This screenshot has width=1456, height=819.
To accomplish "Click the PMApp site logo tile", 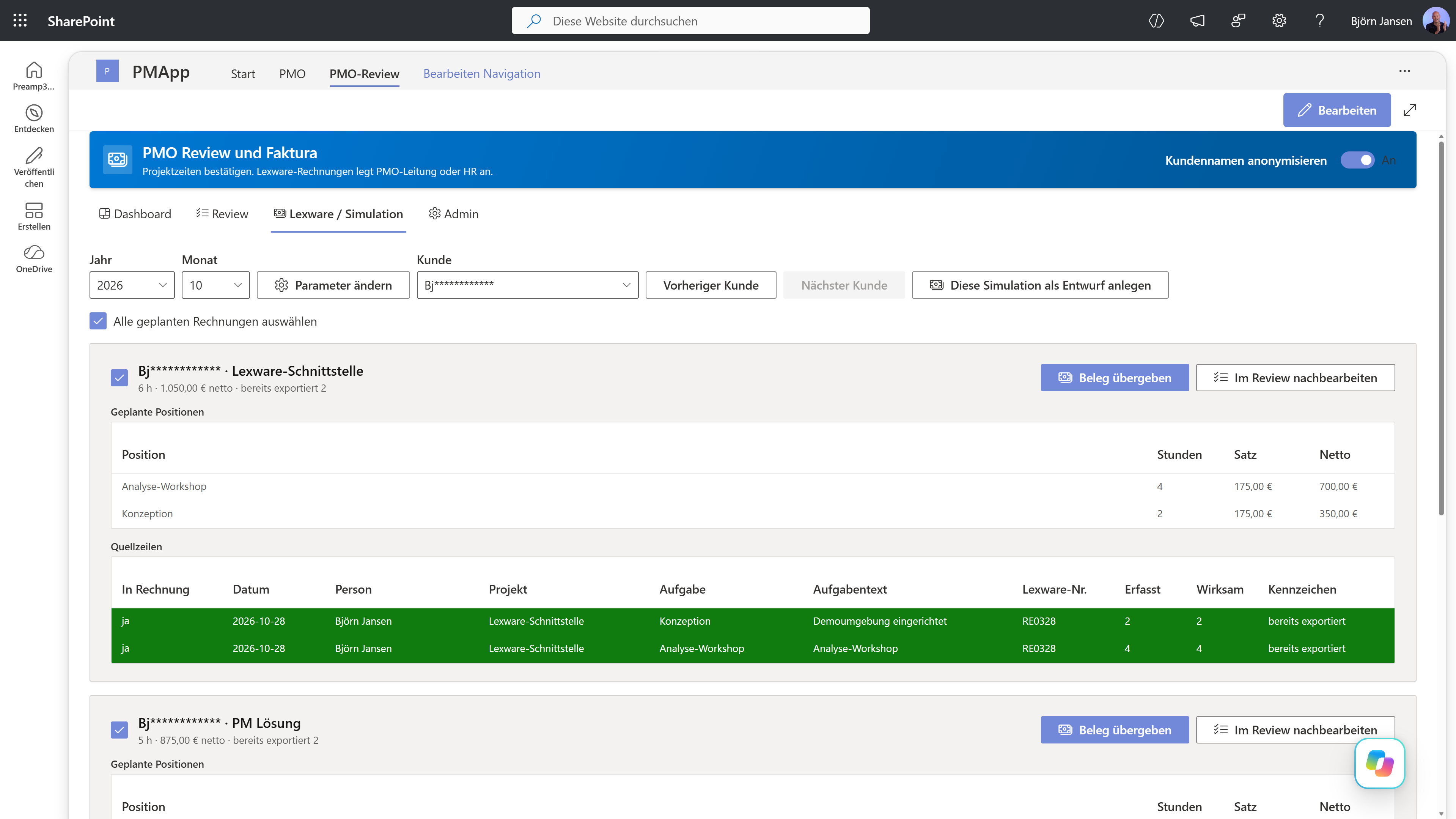I will (x=107, y=71).
